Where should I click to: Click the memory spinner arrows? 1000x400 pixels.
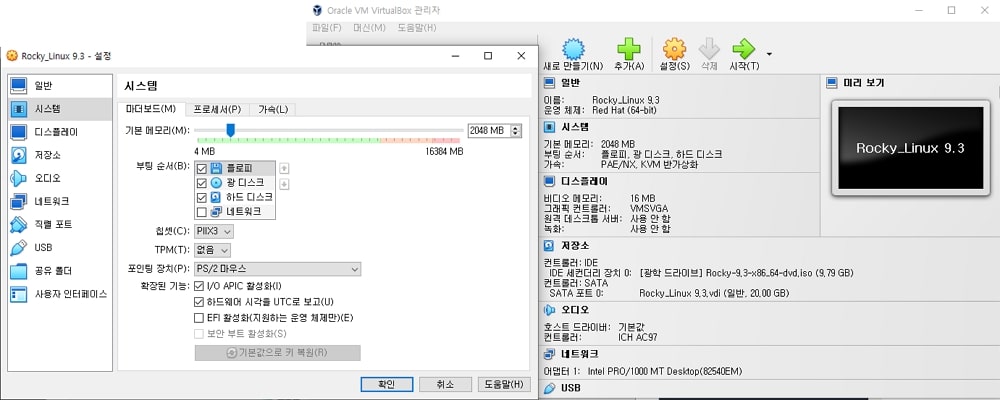(516, 130)
